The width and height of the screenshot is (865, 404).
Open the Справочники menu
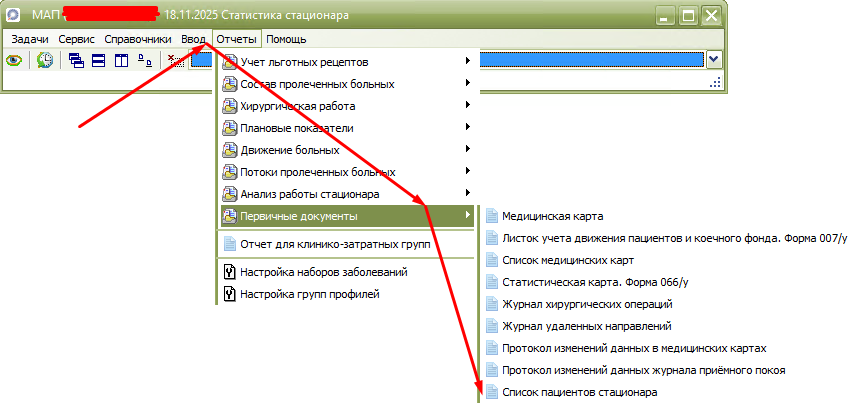[138, 39]
